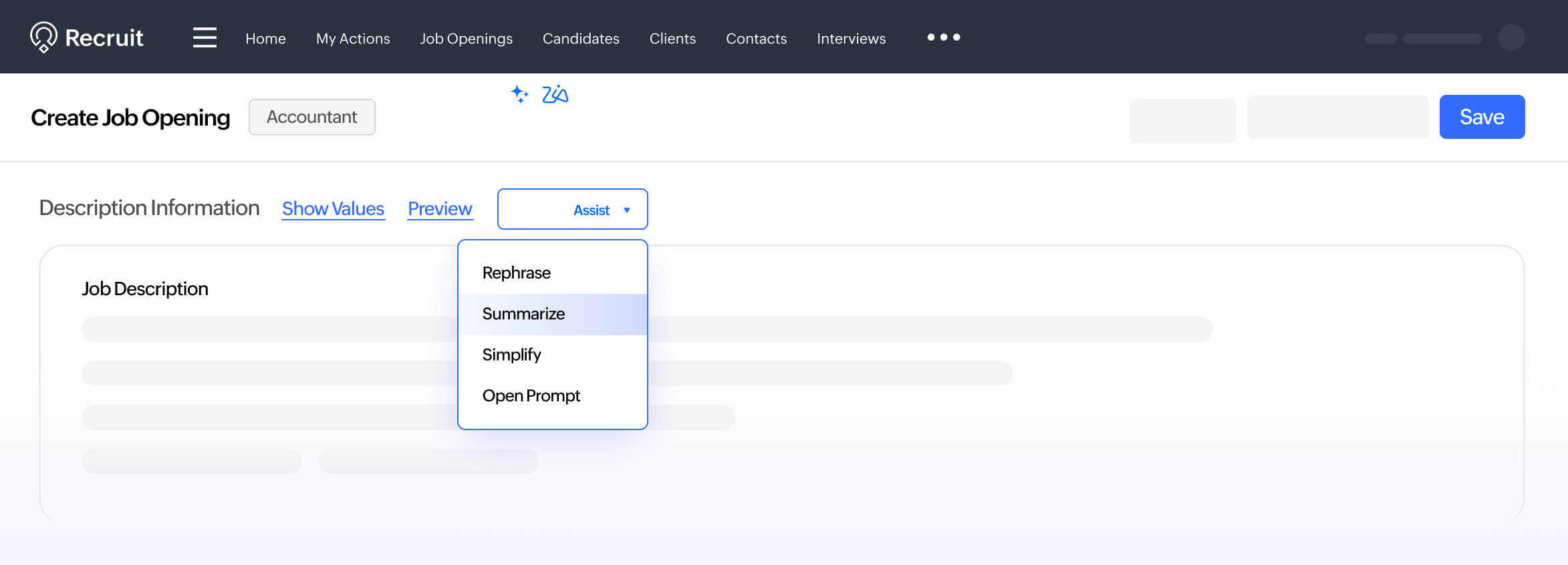Screen dimensions: 1568x565
Task: Open the user profile avatar
Action: coord(1511,37)
